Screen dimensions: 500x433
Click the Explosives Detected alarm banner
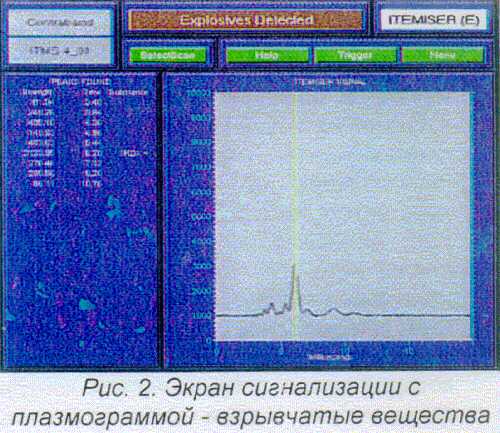tap(245, 20)
